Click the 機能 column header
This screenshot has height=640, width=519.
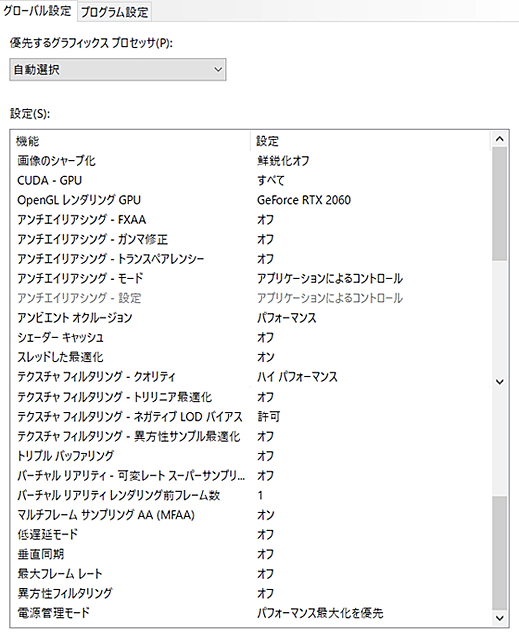131,141
